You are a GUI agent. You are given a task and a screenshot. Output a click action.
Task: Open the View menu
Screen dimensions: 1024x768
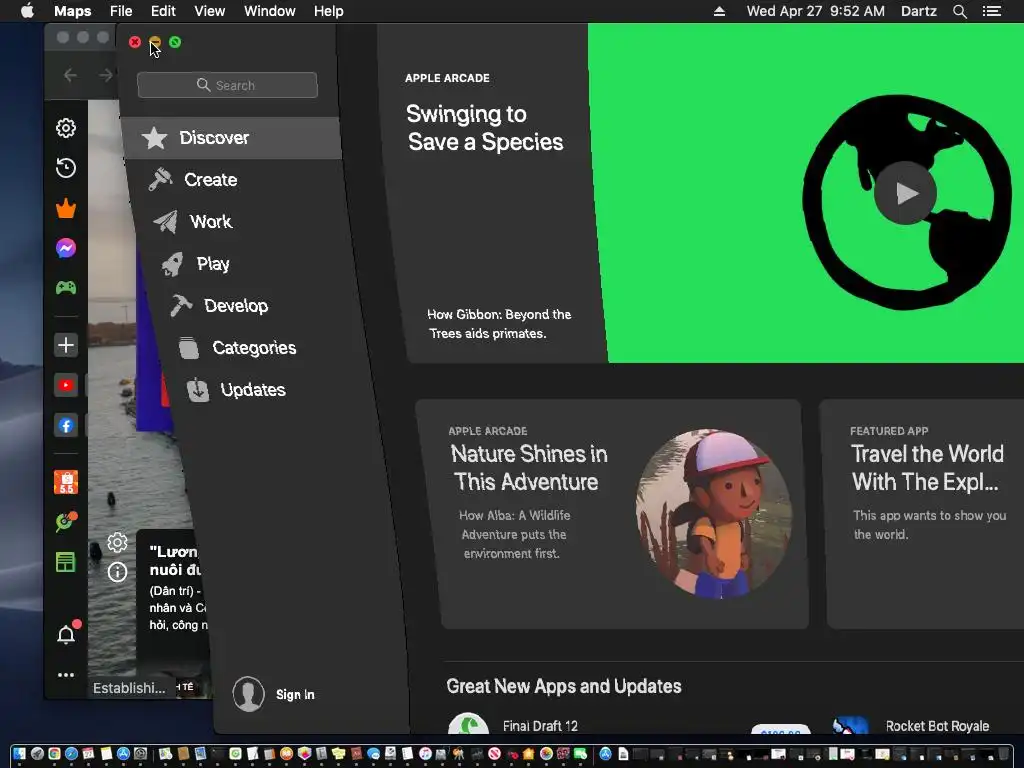point(210,11)
